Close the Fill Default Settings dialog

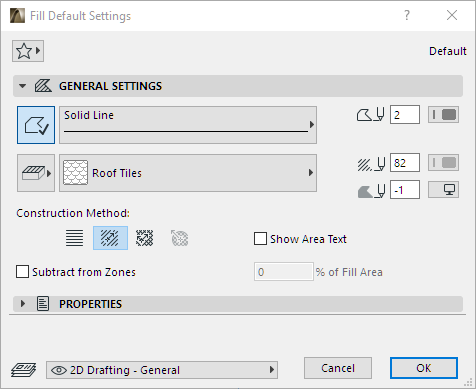(452, 15)
